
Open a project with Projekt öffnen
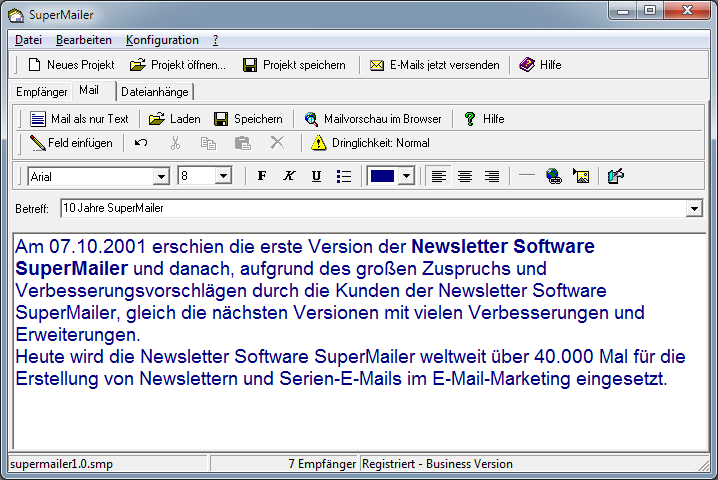click(x=178, y=65)
